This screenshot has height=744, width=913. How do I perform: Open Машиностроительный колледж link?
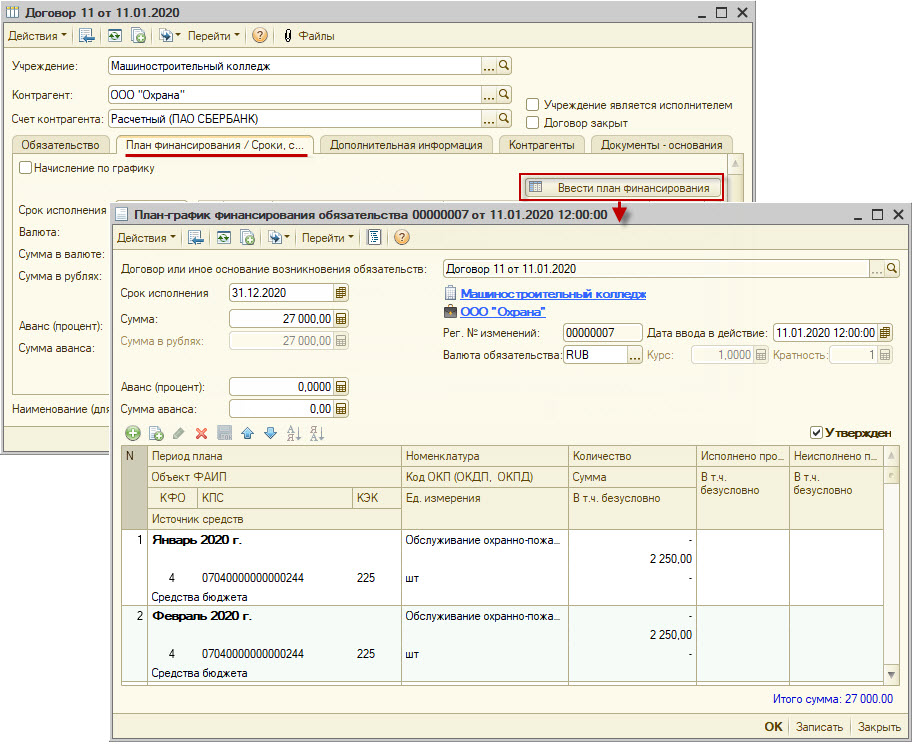click(552, 294)
